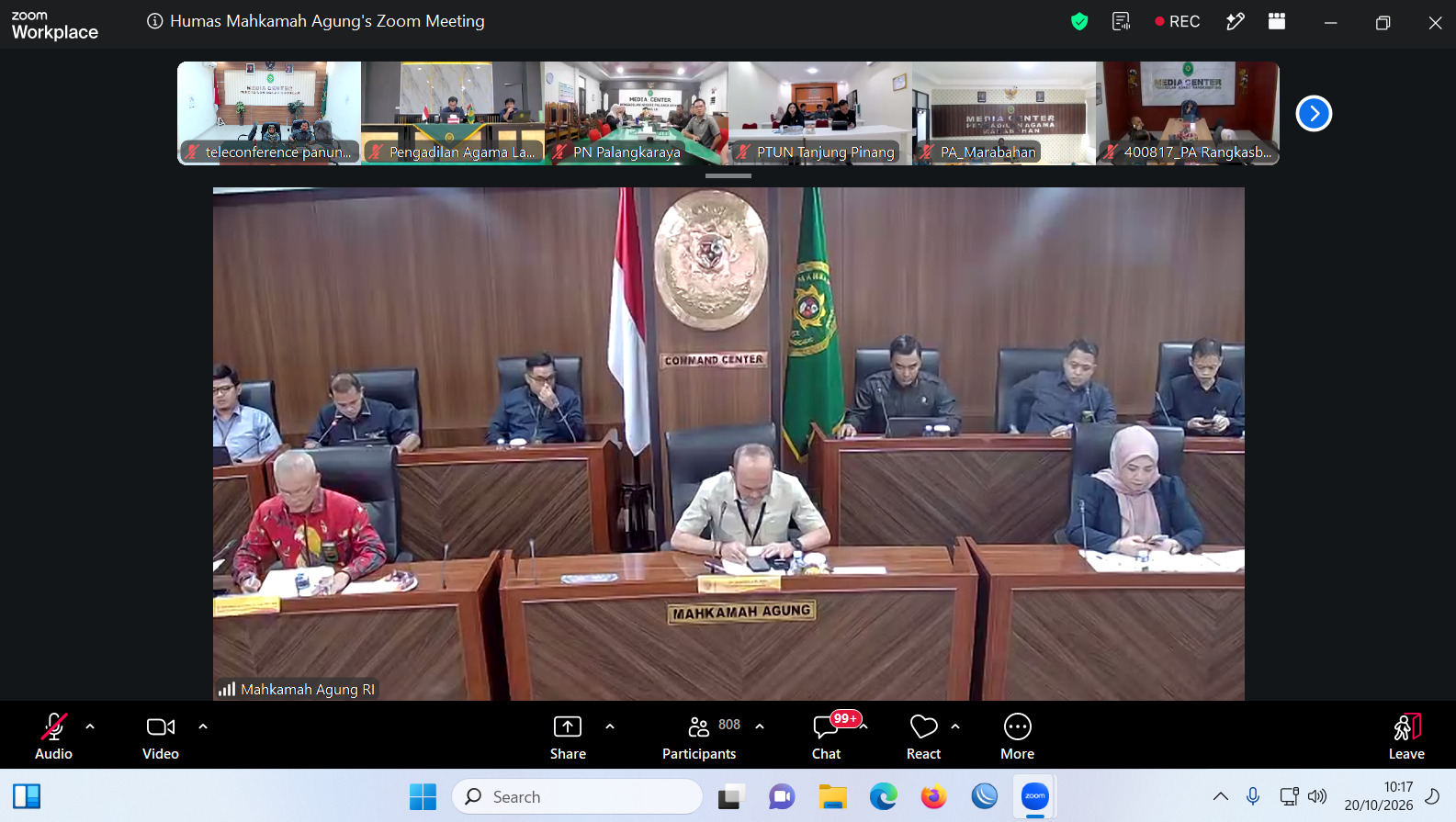Screen dimensions: 1456x822
Task: Select the Pengadilan Agama La... video thumbnail
Action: (453, 113)
